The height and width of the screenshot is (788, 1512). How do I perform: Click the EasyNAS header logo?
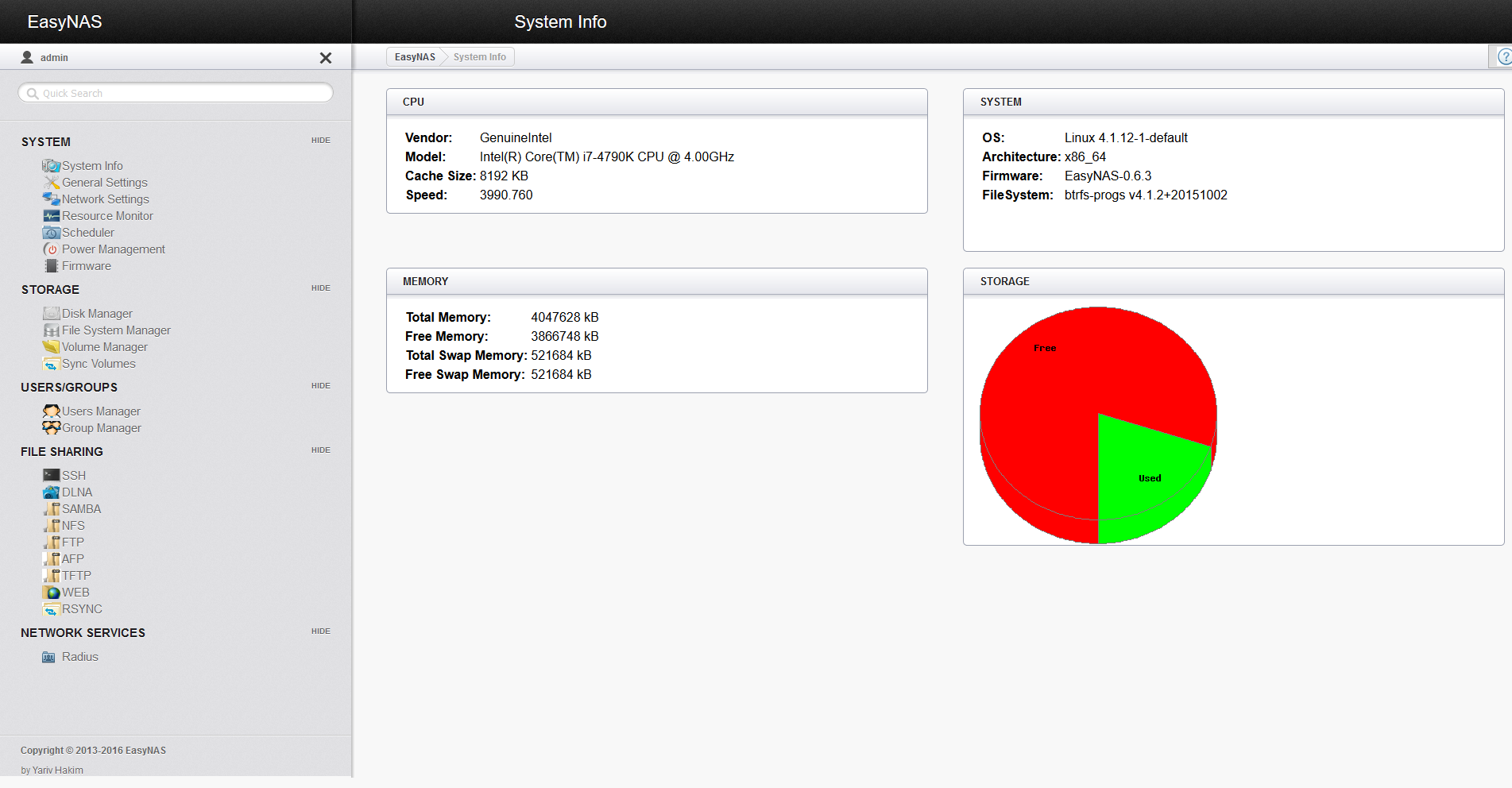click(x=64, y=21)
